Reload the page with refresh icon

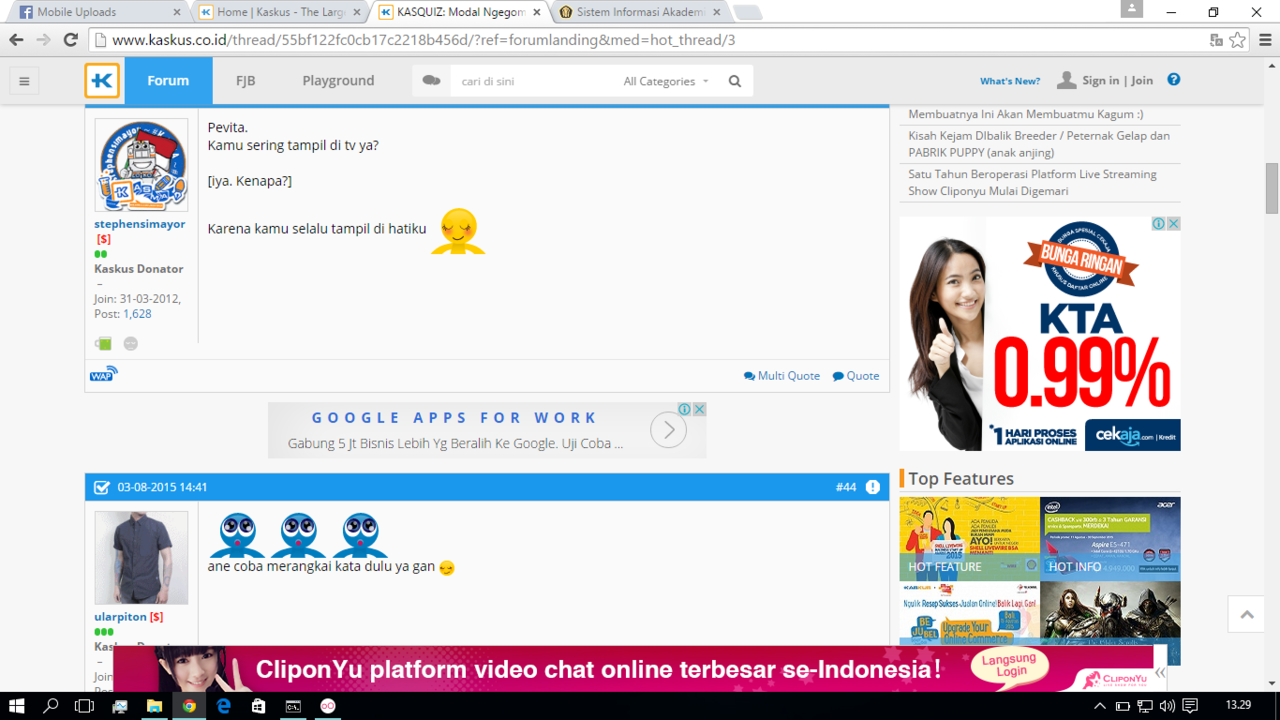point(70,40)
